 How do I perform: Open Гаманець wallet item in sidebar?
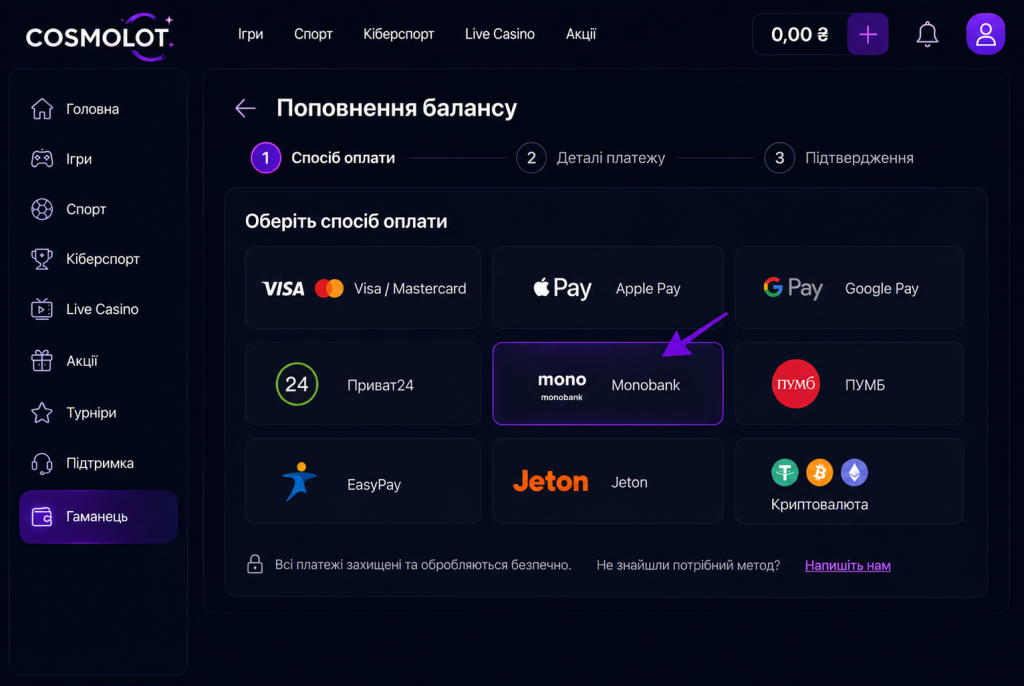point(98,516)
